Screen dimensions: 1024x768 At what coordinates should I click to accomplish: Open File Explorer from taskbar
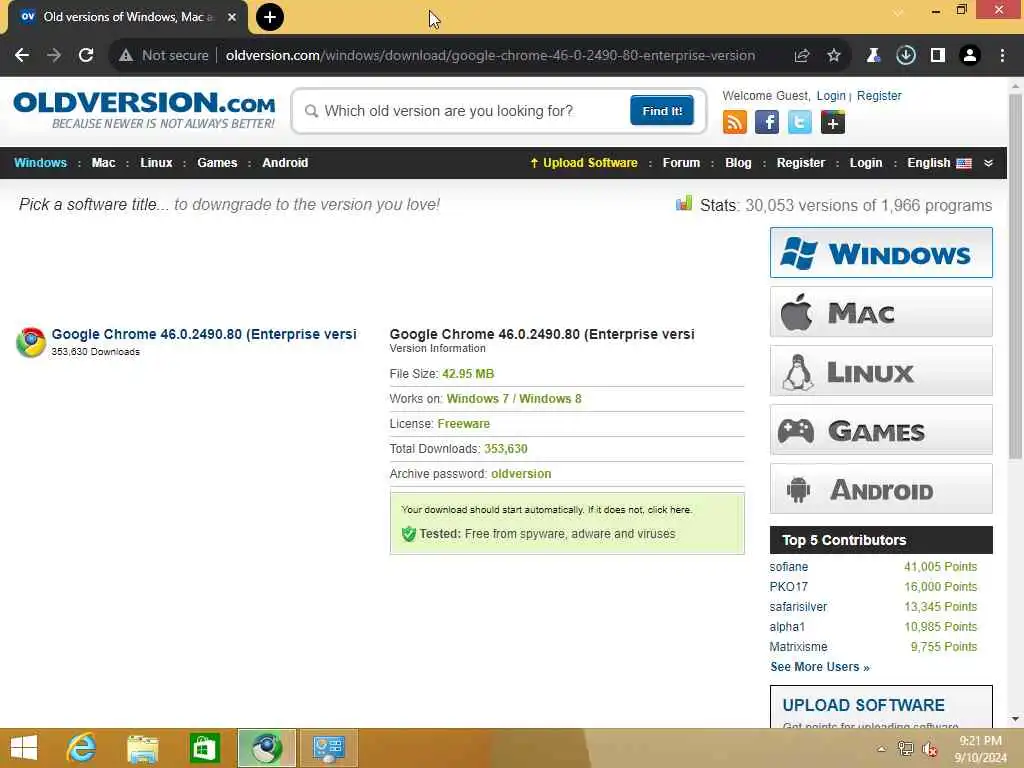point(142,748)
